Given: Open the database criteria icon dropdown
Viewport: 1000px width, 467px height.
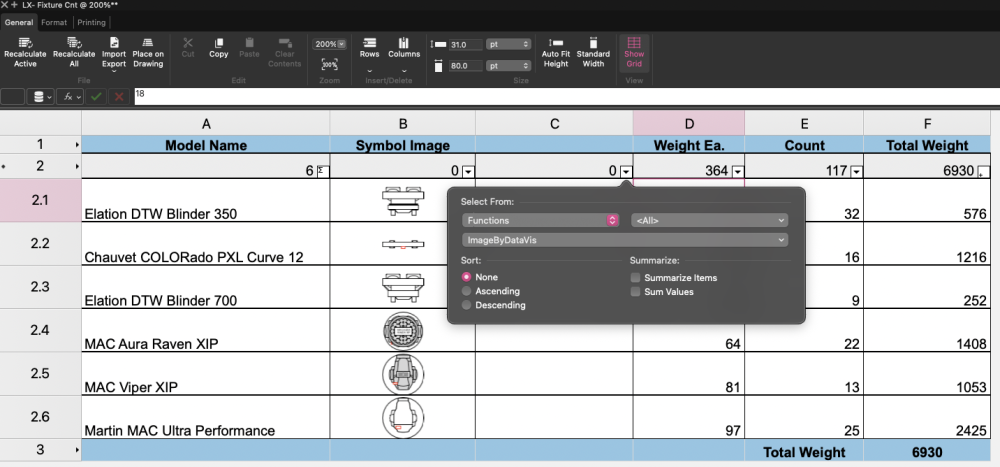Looking at the screenshot, I should coord(42,97).
